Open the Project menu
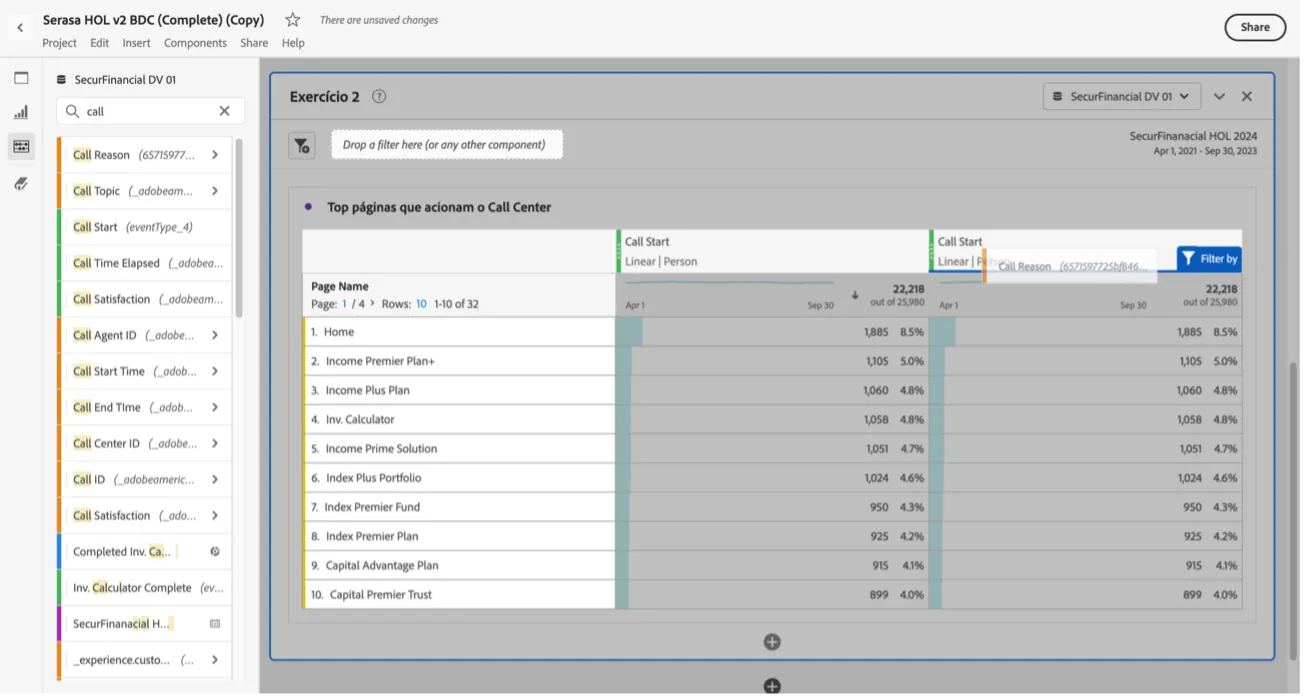The image size is (1304, 696). (59, 43)
